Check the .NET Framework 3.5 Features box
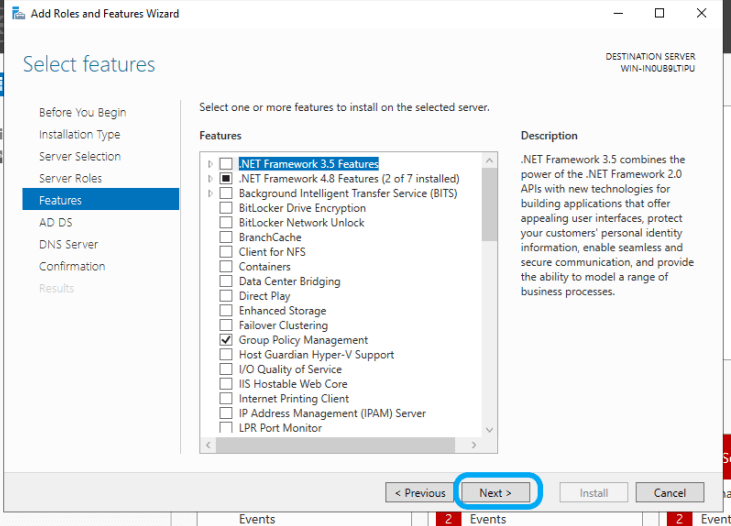The height and width of the screenshot is (526, 731). pyautogui.click(x=226, y=164)
